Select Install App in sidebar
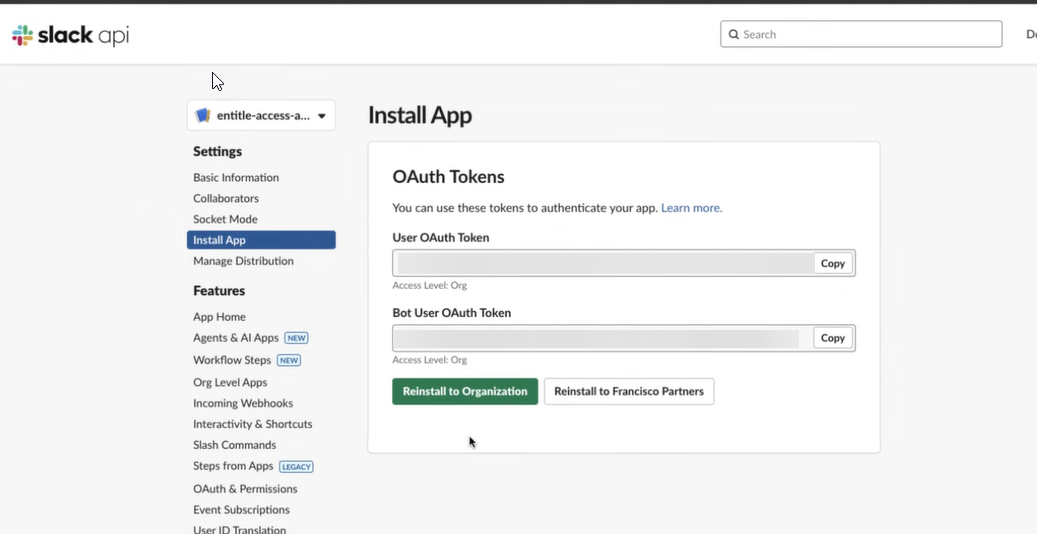Screen dimensions: 1037x534 [x=261, y=240]
